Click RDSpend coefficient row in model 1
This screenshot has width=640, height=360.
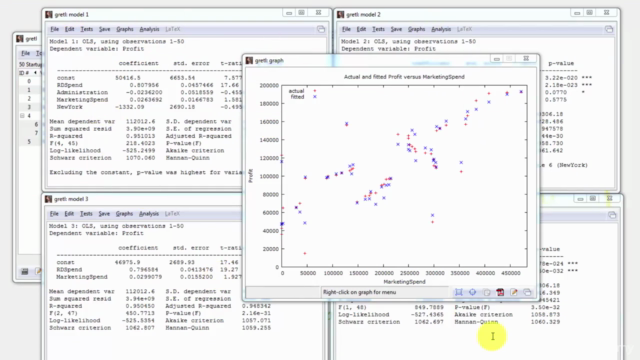point(148,85)
